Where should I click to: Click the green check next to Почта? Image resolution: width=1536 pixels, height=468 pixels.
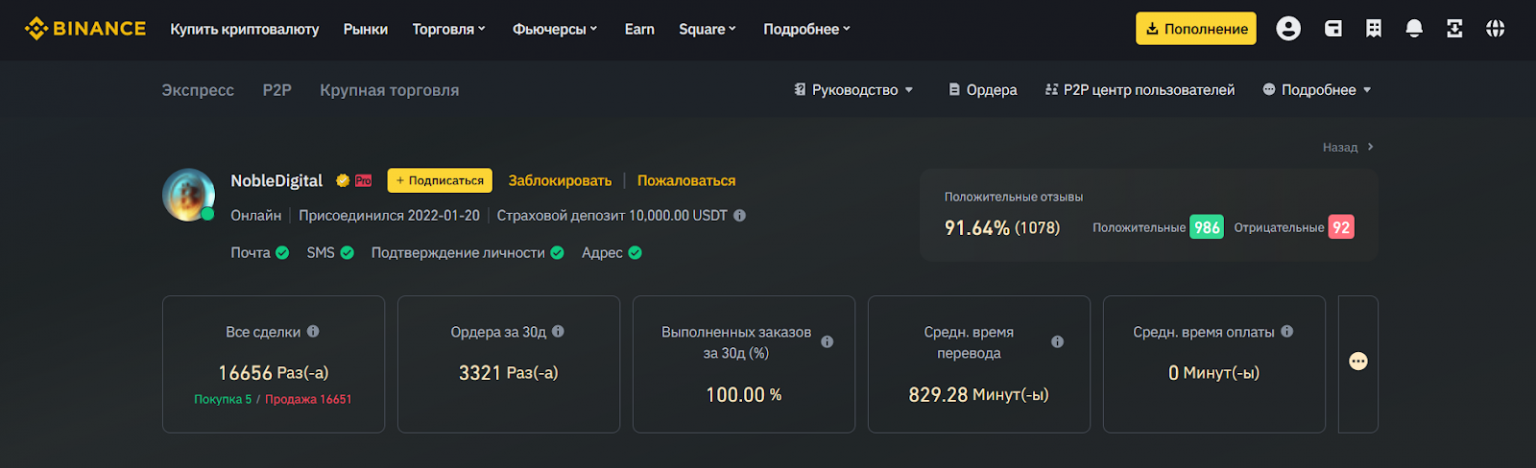coord(282,253)
